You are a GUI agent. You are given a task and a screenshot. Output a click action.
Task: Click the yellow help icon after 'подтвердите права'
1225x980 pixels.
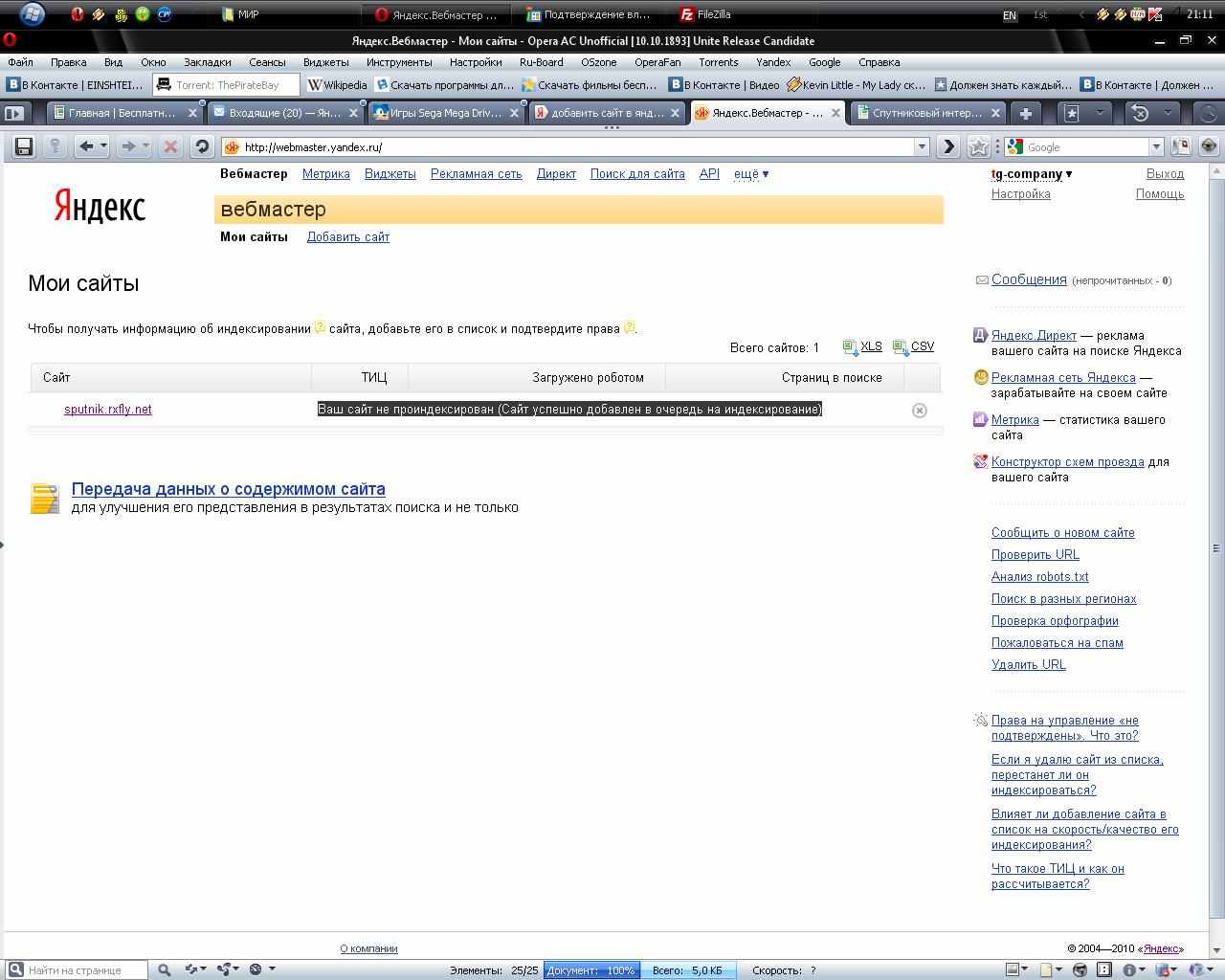(x=629, y=327)
